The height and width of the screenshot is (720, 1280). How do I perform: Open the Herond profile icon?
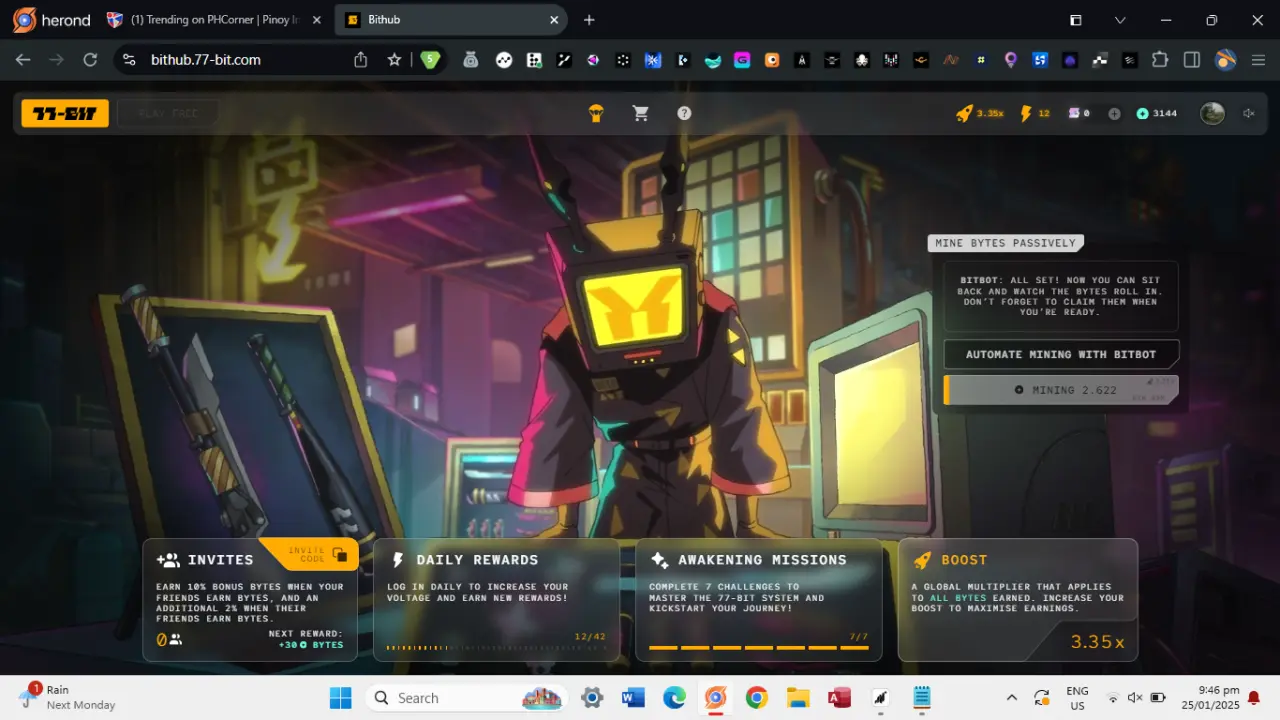click(x=1225, y=60)
